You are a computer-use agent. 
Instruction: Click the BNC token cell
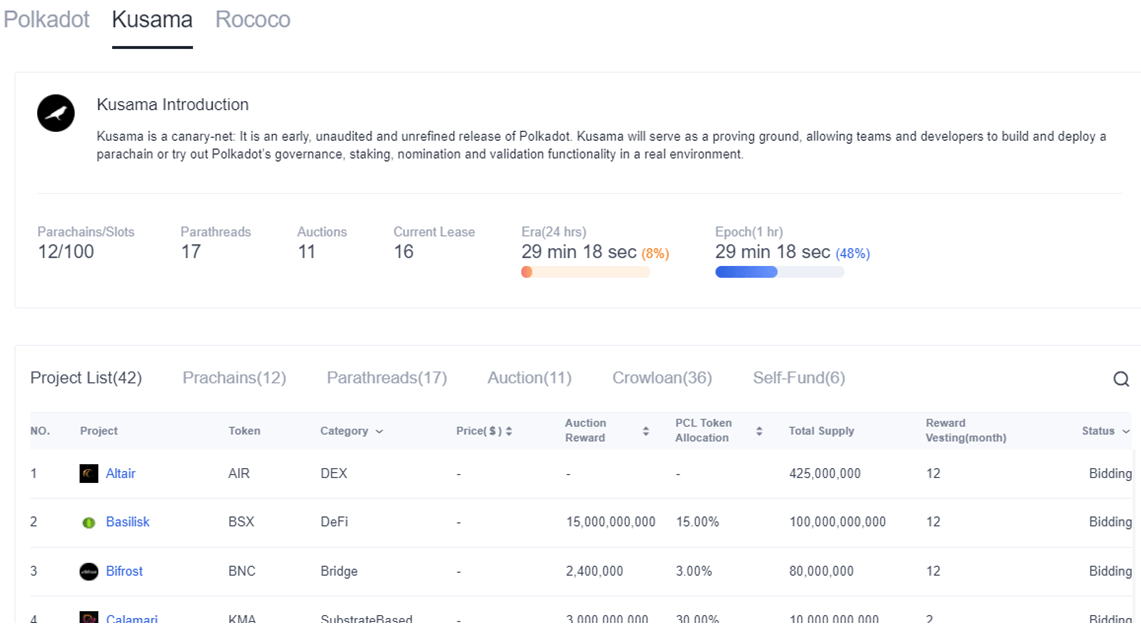point(242,571)
